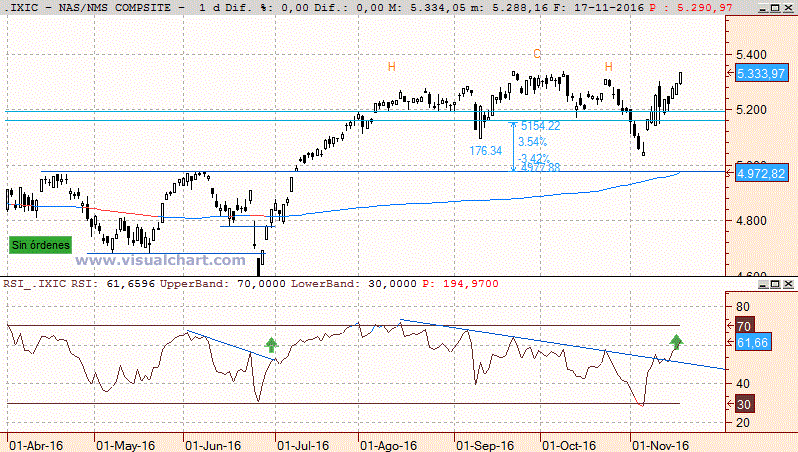Click the 176.34 measurement text
Image resolution: width=798 pixels, height=452 pixels.
coord(486,151)
